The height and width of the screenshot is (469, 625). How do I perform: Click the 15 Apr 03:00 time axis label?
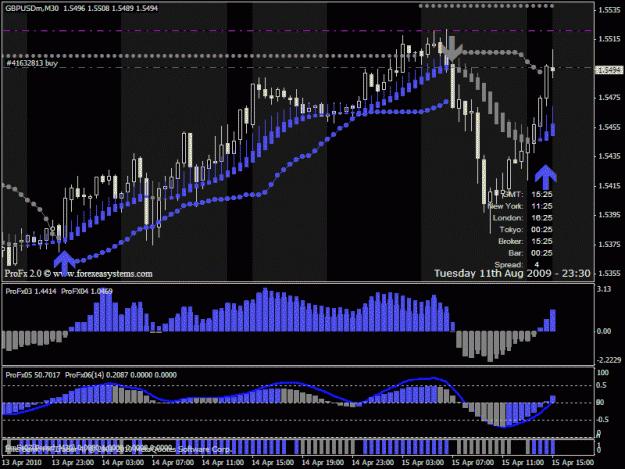(423, 463)
